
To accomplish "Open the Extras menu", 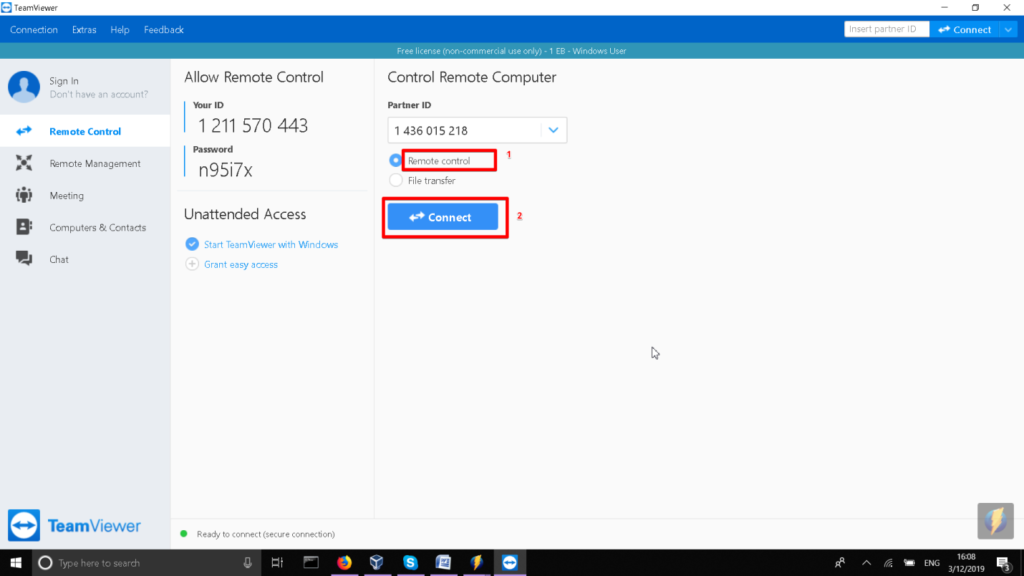I will tap(84, 29).
